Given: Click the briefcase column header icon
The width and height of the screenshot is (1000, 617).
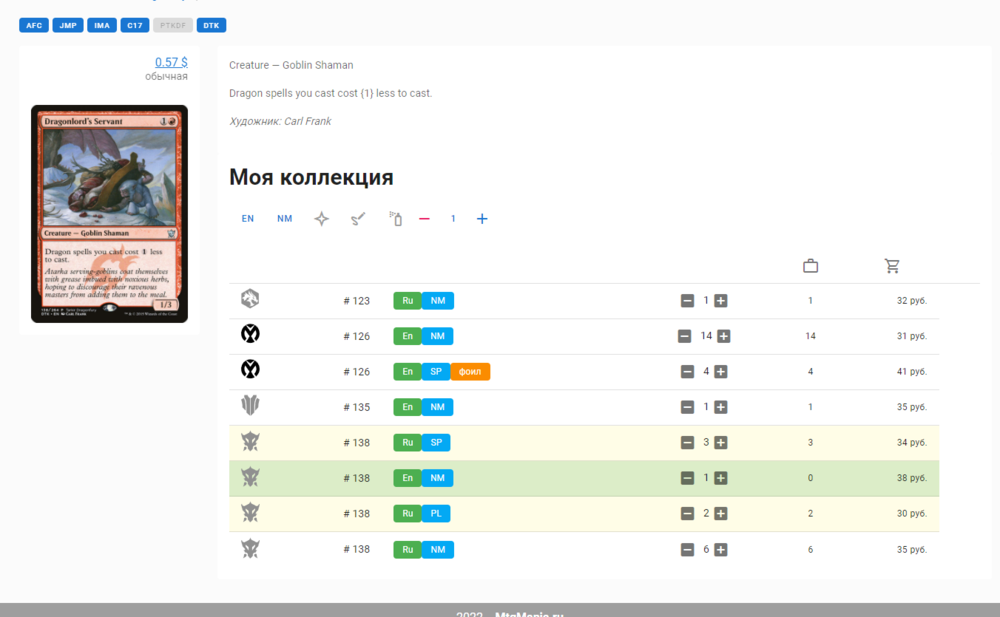Looking at the screenshot, I should [811, 266].
